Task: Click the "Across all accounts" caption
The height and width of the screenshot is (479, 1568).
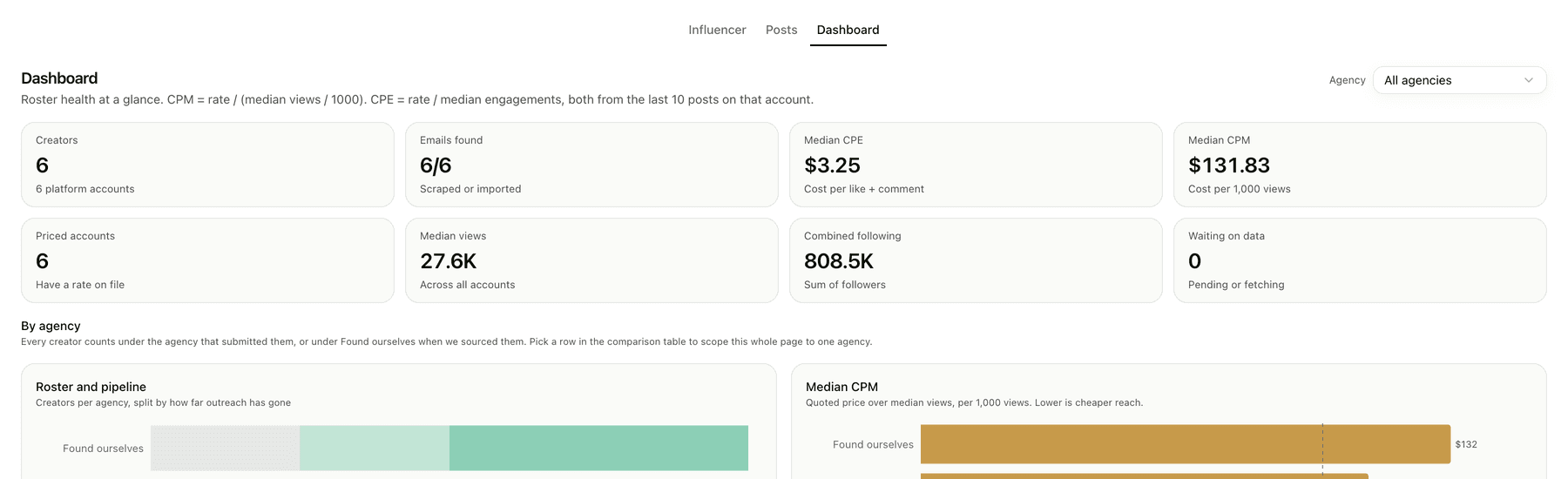Action: pyautogui.click(x=467, y=285)
